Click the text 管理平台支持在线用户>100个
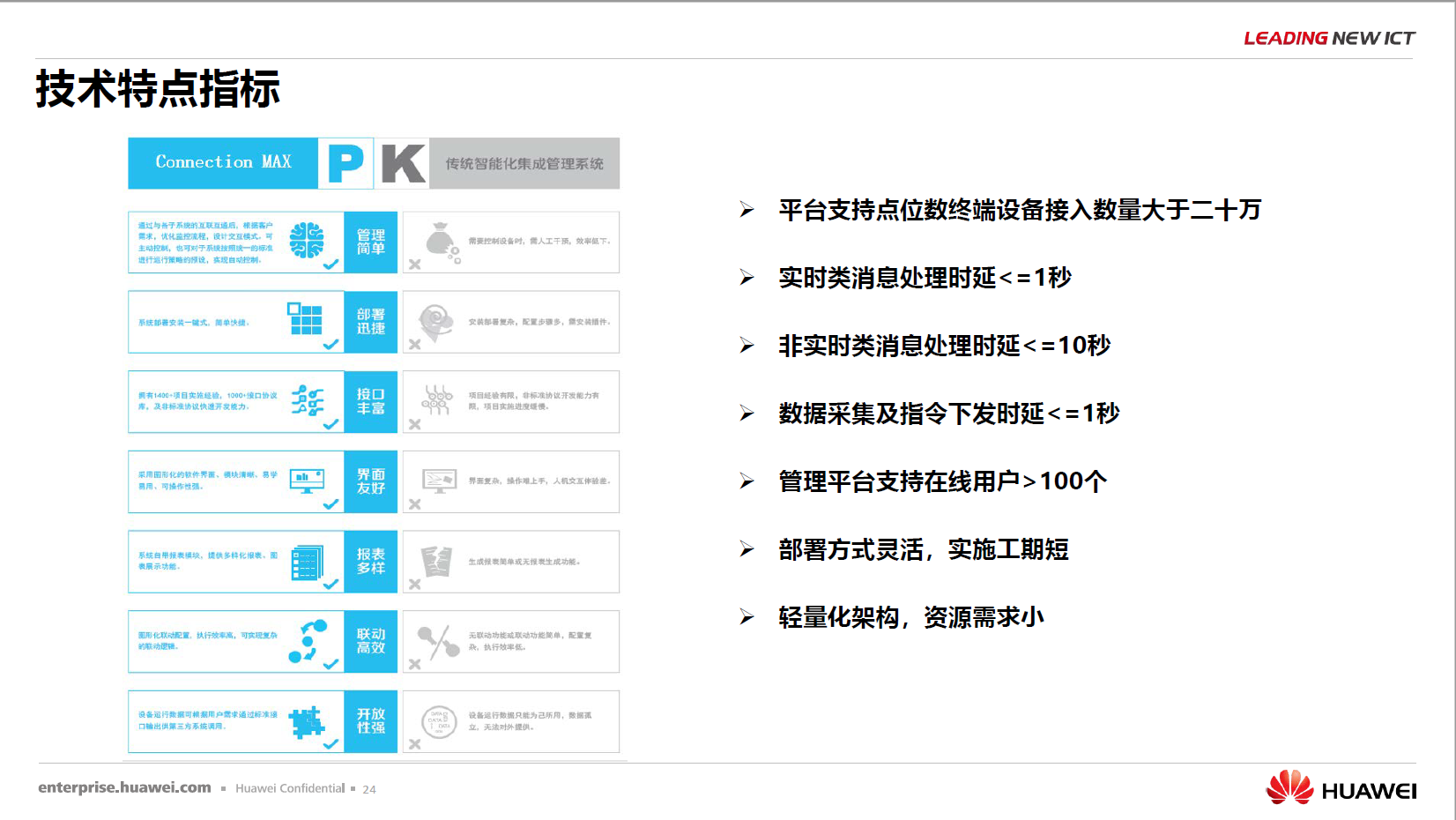This screenshot has height=820, width=1456. click(942, 481)
